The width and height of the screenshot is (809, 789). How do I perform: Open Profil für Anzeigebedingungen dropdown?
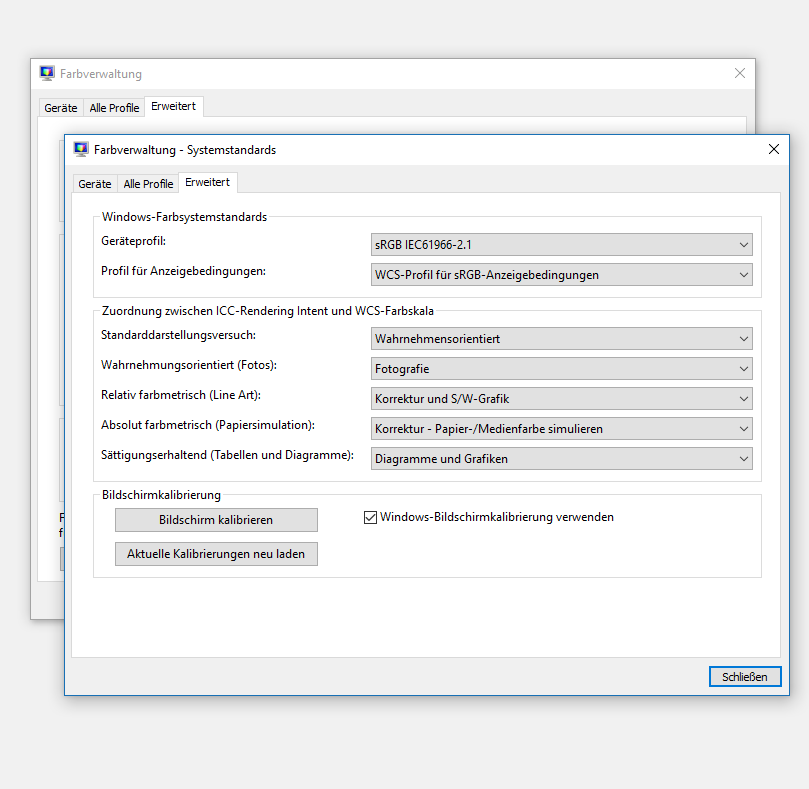561,275
